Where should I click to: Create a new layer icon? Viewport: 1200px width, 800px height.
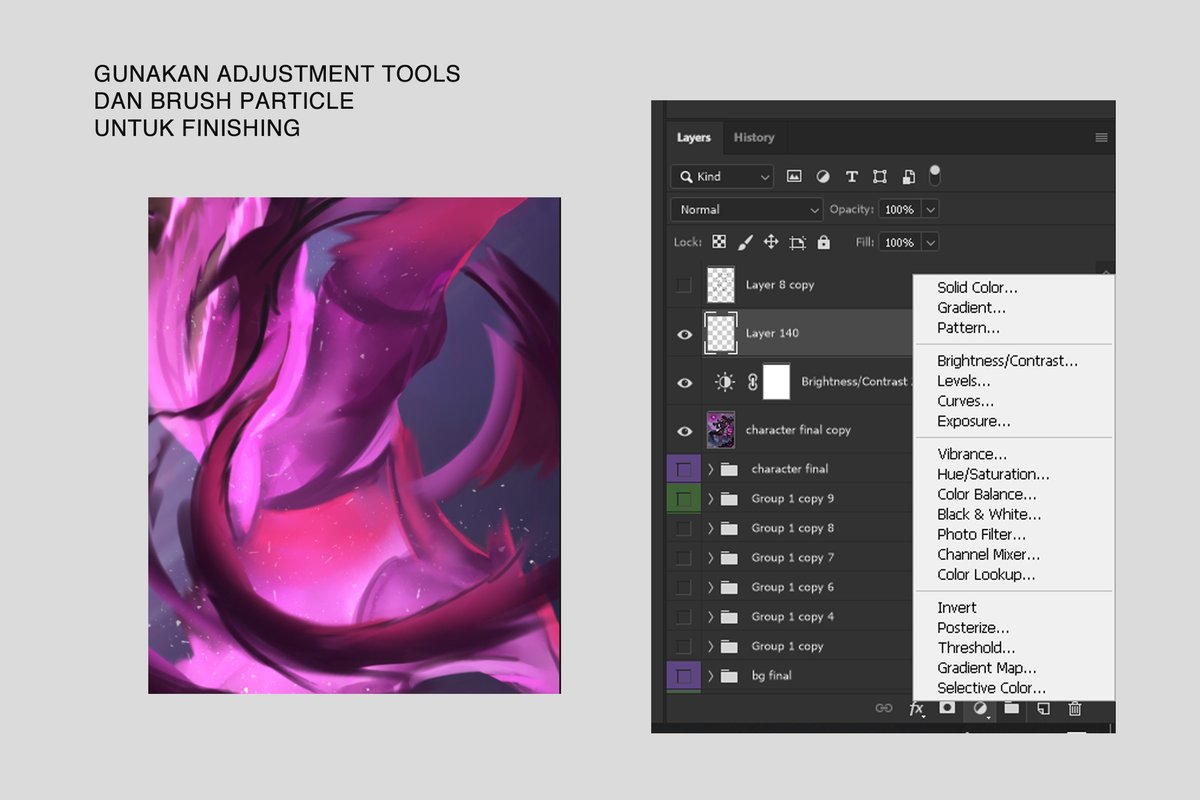coord(1043,708)
